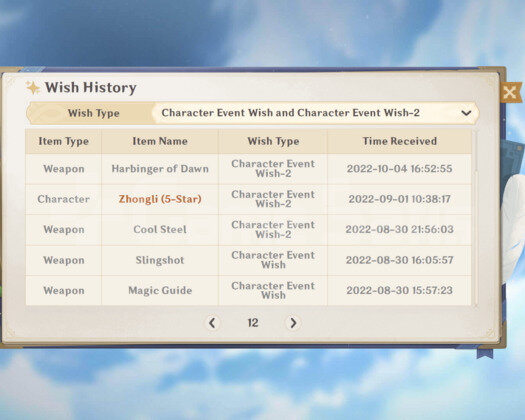This screenshot has width=525, height=420.
Task: Click the 2022-10-04 16:52:55 timestamp
Action: click(399, 169)
